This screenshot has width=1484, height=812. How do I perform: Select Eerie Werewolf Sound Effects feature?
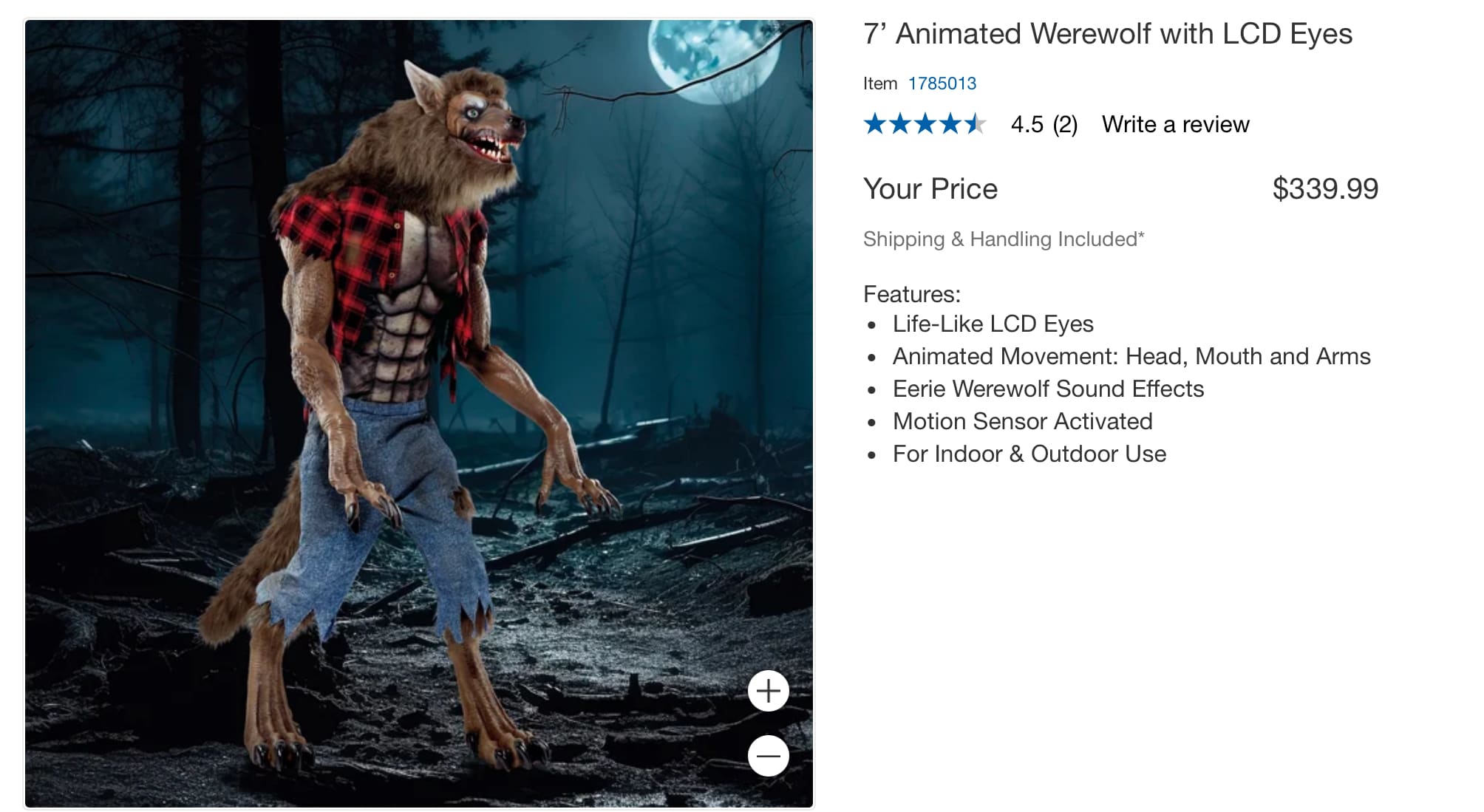[x=1048, y=389]
